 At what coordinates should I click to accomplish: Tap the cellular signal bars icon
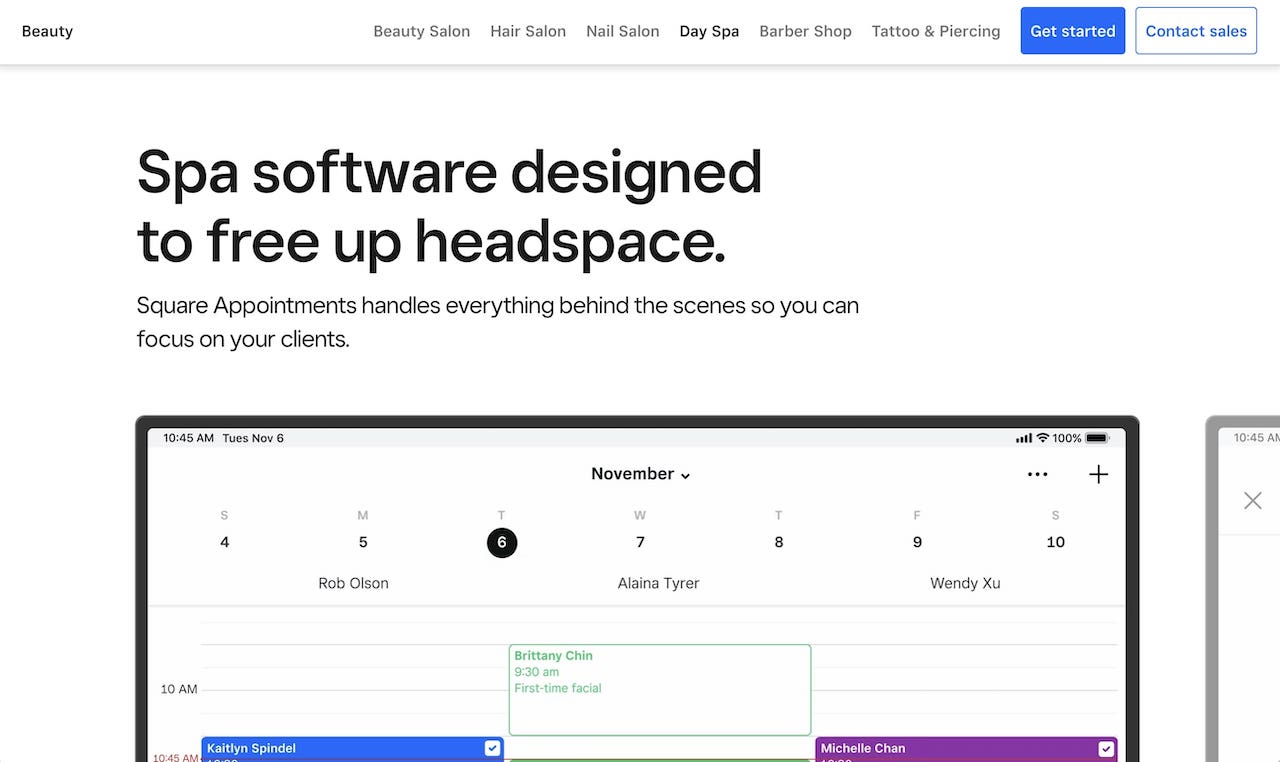[1024, 438]
